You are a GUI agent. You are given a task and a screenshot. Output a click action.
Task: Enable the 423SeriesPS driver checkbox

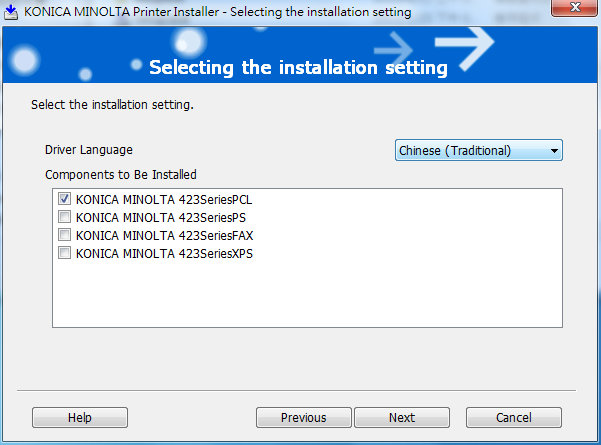coord(64,217)
